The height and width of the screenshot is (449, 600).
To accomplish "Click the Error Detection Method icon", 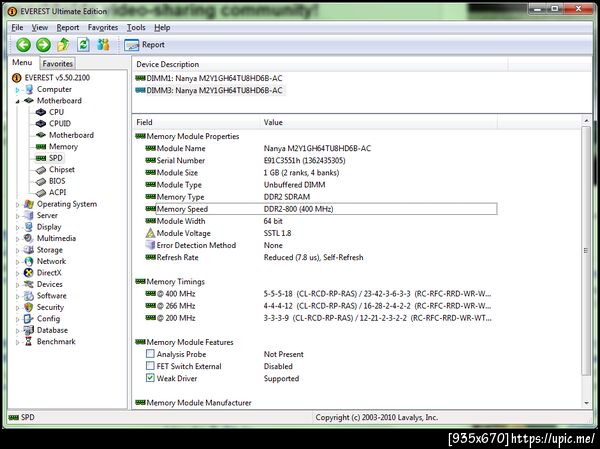I will 150,245.
